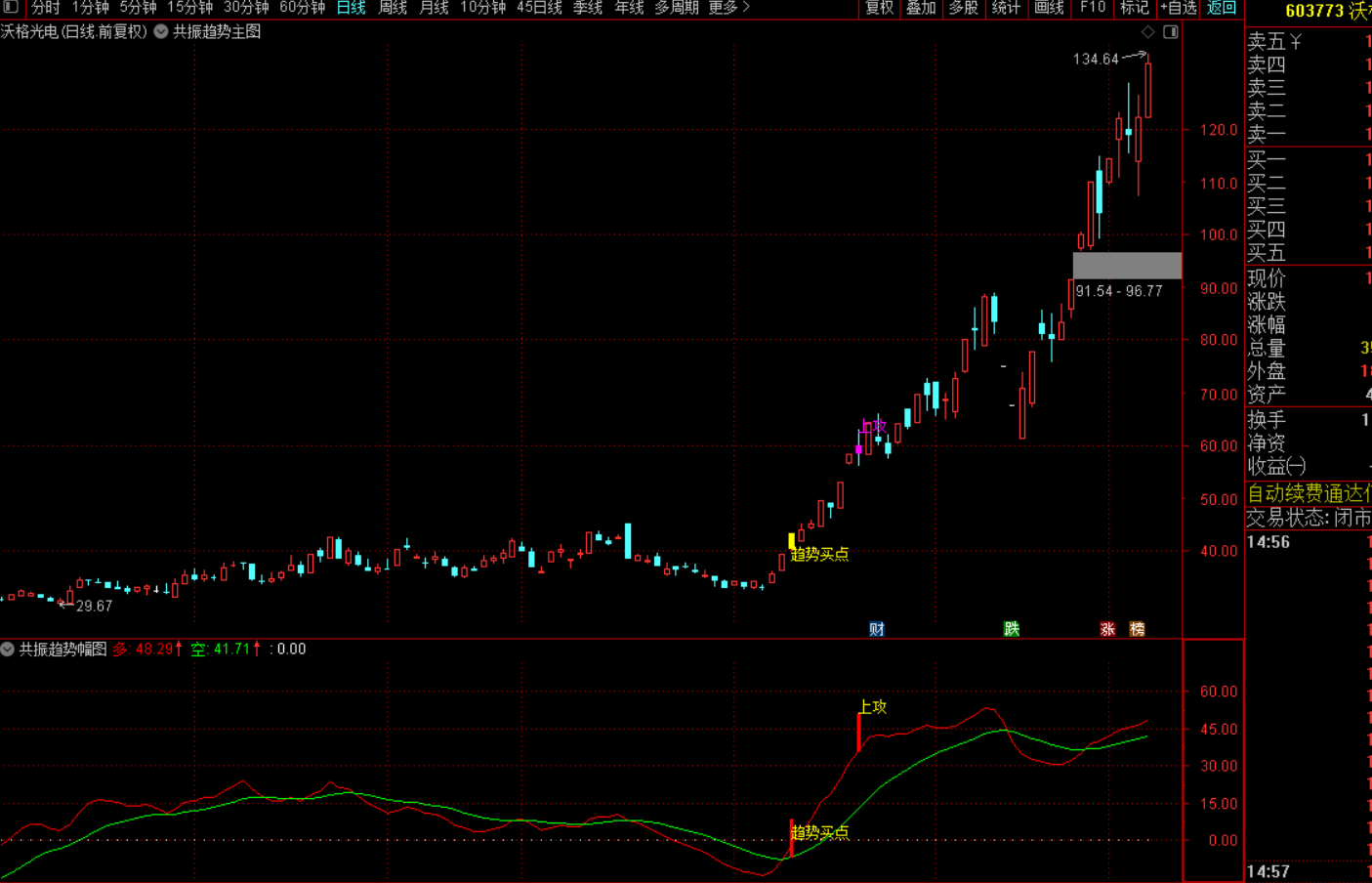The image size is (1372, 883).
Task: Click the 财 info marker on the timeline
Action: tap(877, 629)
